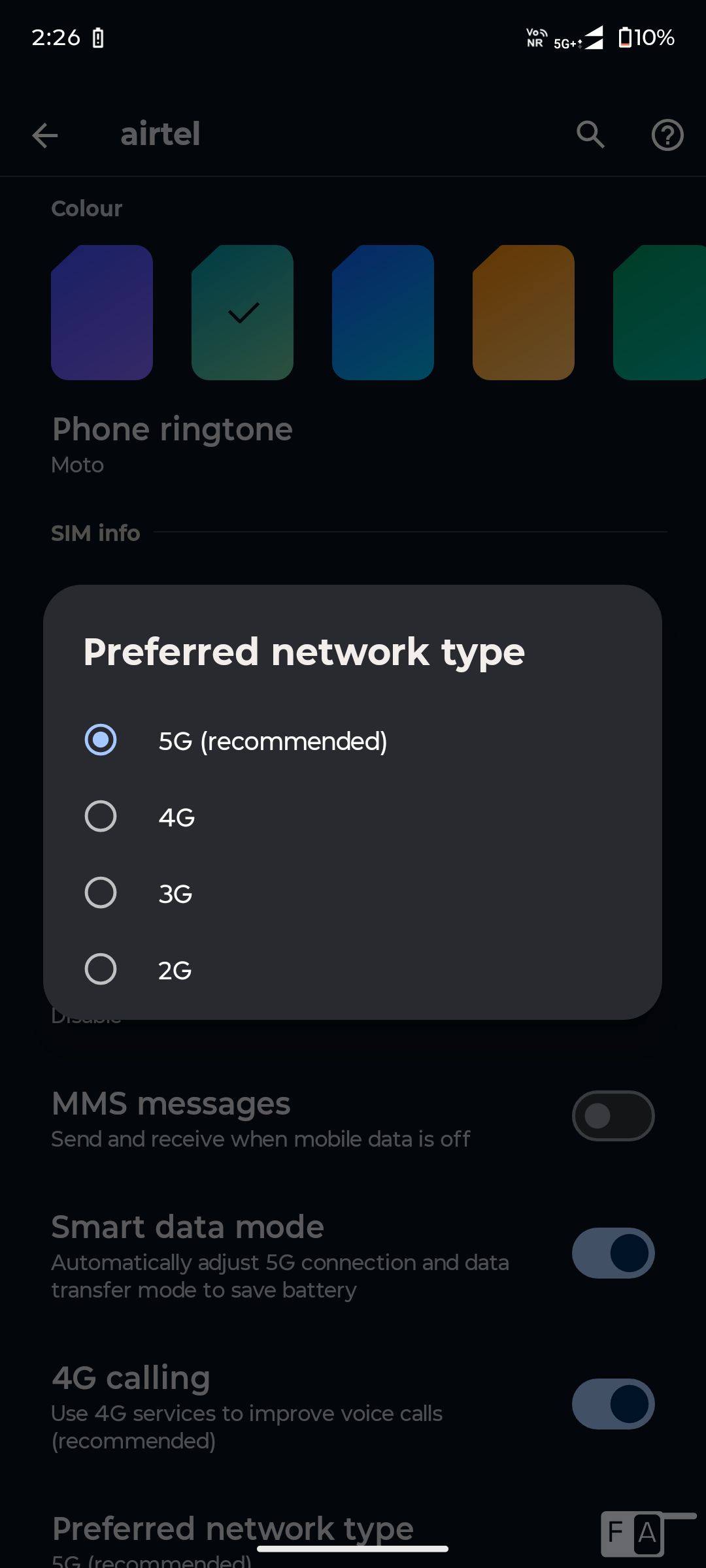Select the checked teal SIM colour swatch
Image resolution: width=706 pixels, height=1568 pixels.
point(243,312)
